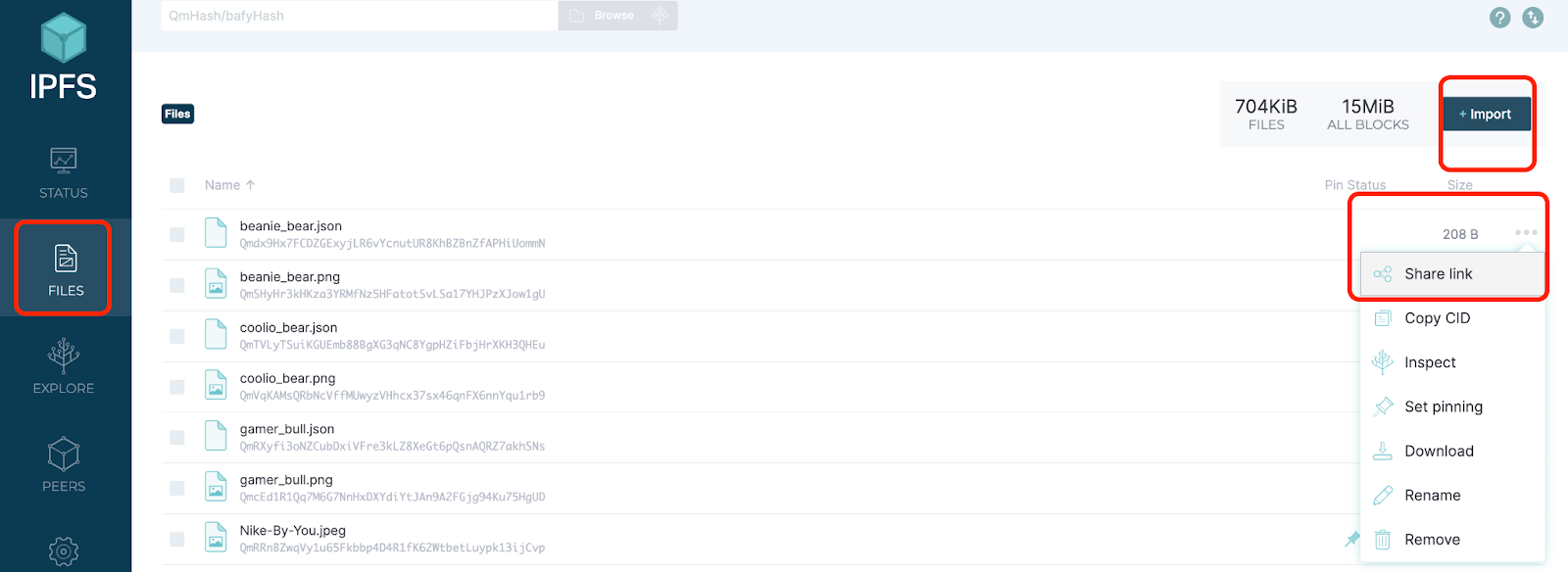Click the Set pinning pin icon

1383,406
